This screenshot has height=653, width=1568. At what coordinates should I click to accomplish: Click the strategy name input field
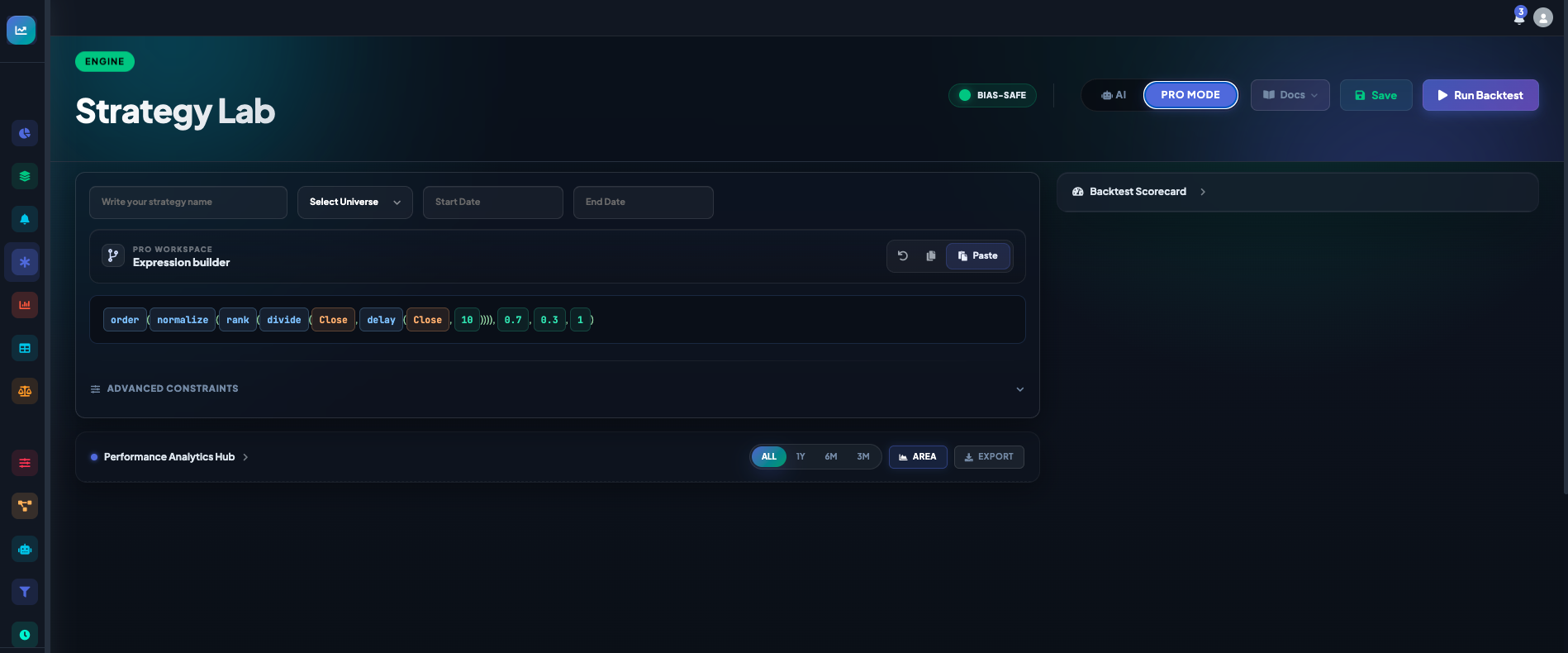(x=188, y=203)
